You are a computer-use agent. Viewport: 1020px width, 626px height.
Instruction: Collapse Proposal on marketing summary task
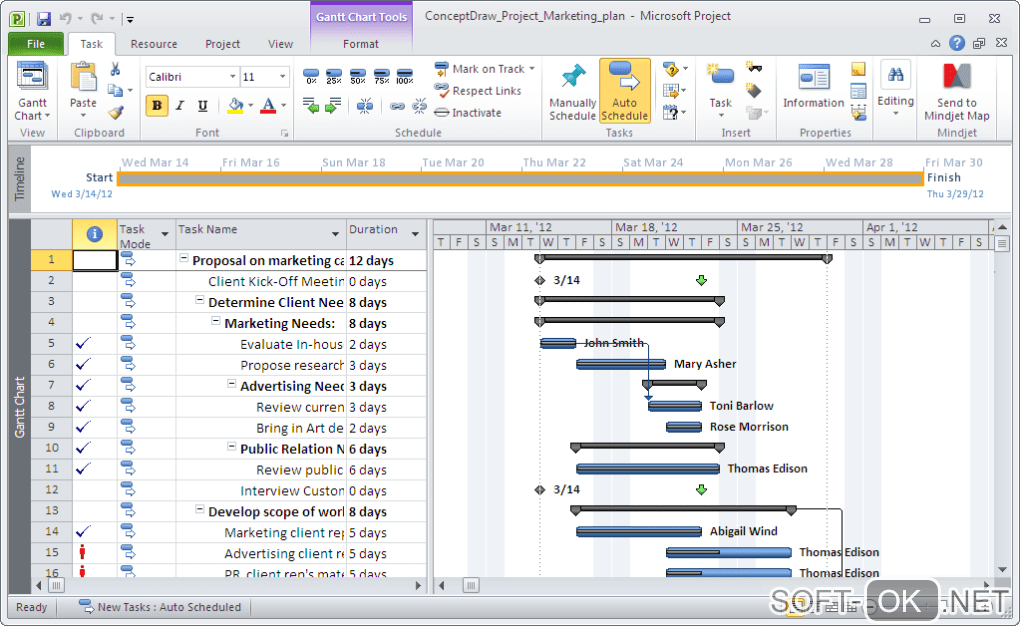(184, 258)
